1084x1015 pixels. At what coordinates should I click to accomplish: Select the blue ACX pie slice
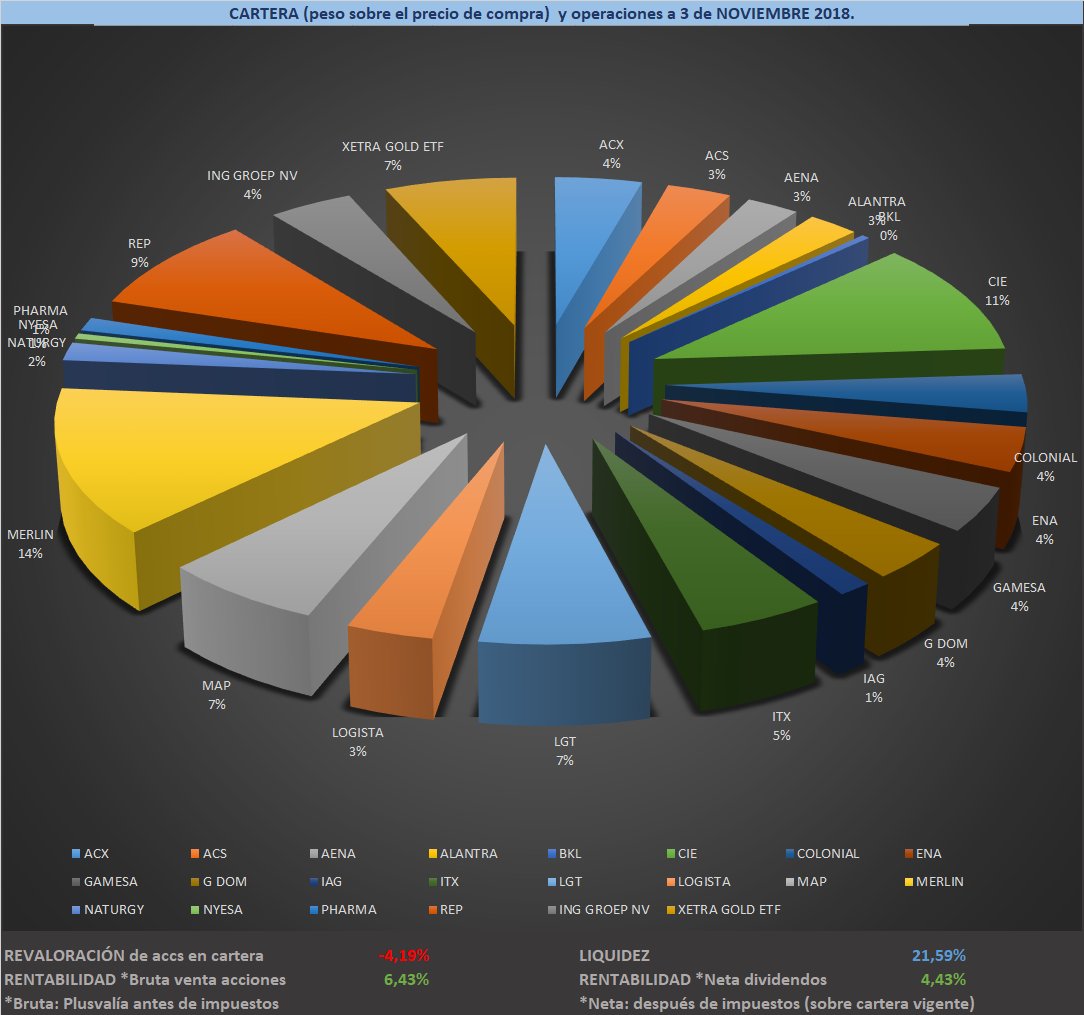pyautogui.click(x=588, y=228)
